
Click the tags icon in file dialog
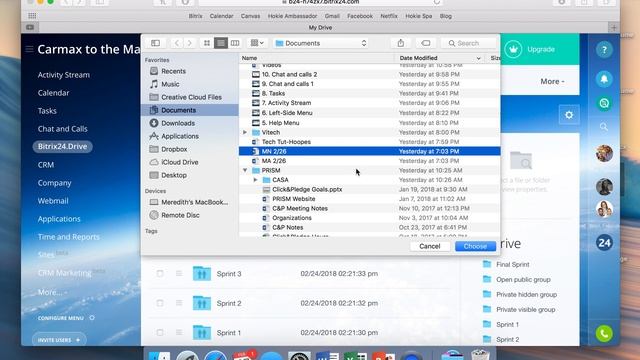point(426,43)
